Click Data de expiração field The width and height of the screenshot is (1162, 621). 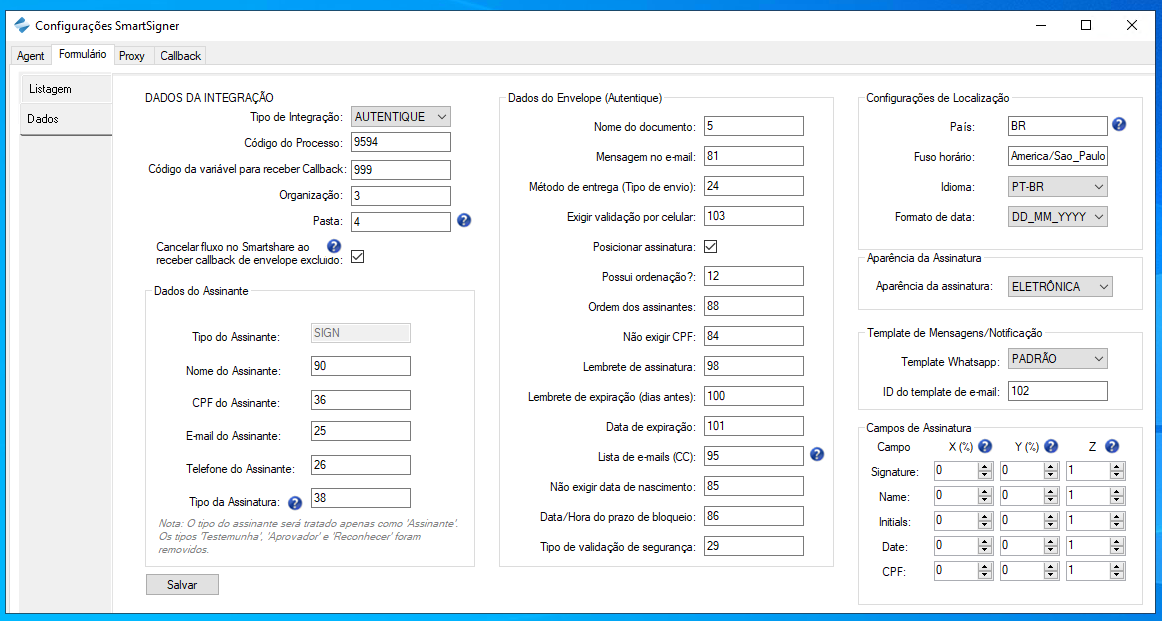[x=754, y=426]
